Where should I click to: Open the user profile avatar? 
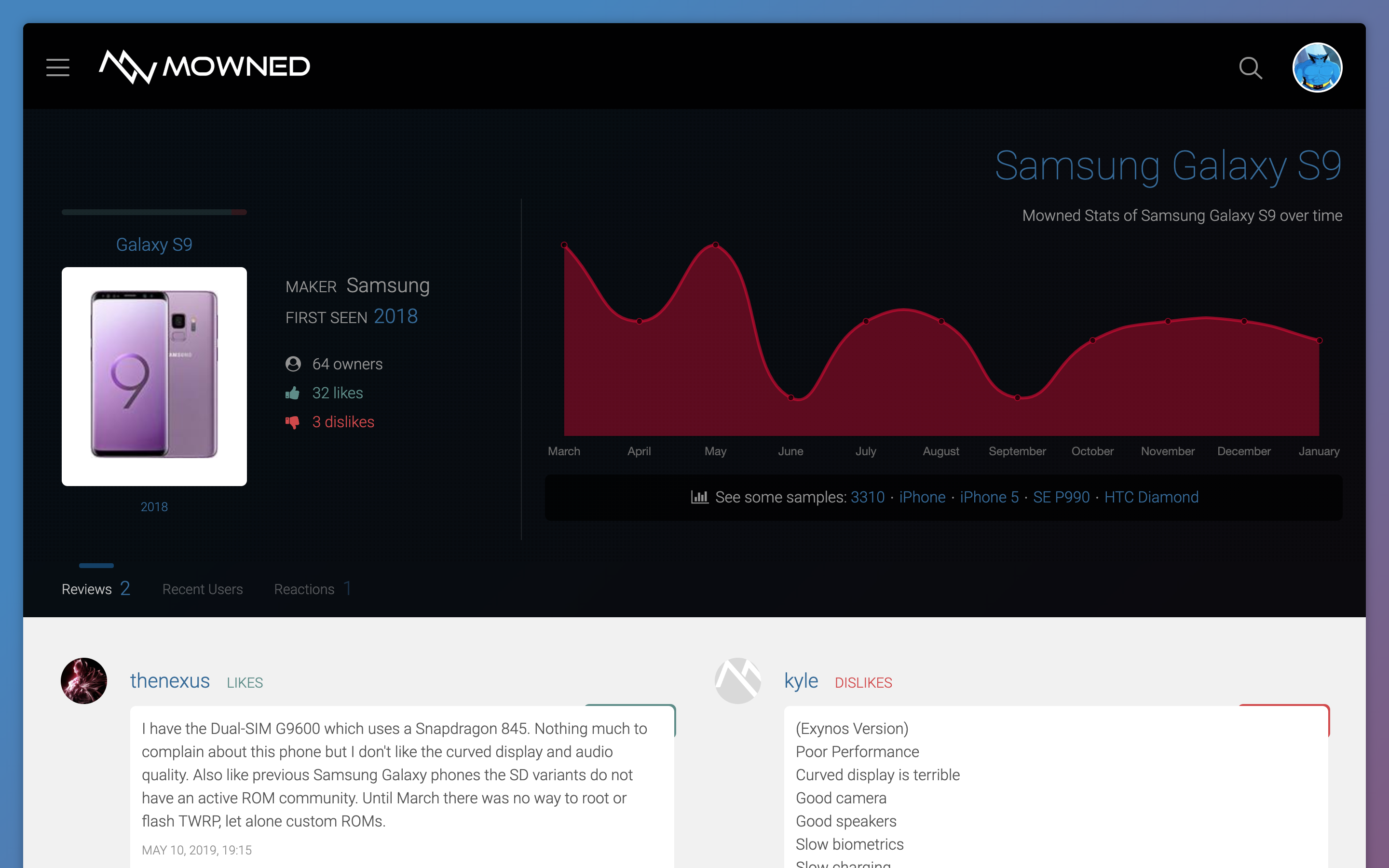(x=1317, y=68)
